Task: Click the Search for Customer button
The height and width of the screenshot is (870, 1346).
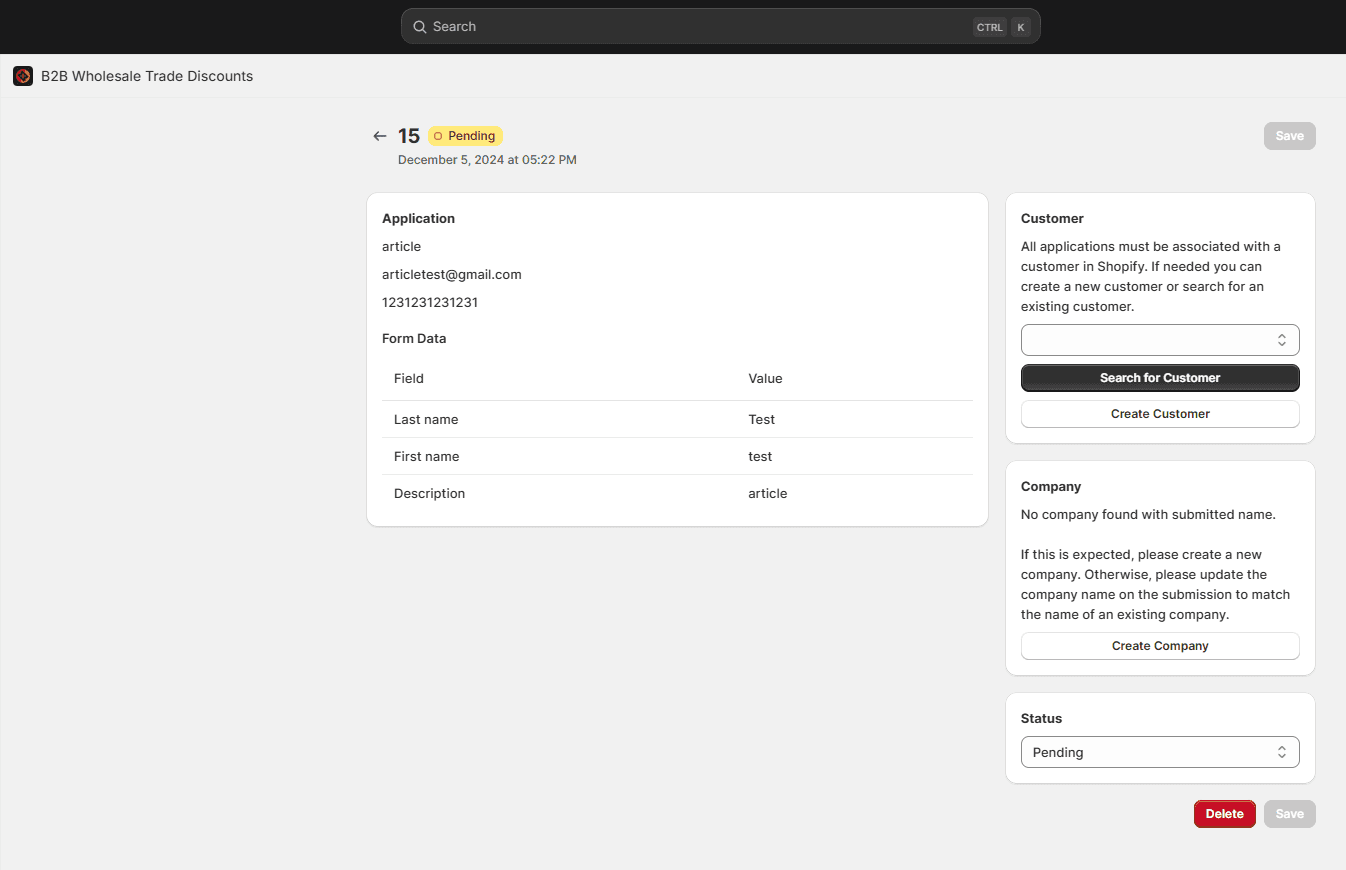Action: [1160, 378]
